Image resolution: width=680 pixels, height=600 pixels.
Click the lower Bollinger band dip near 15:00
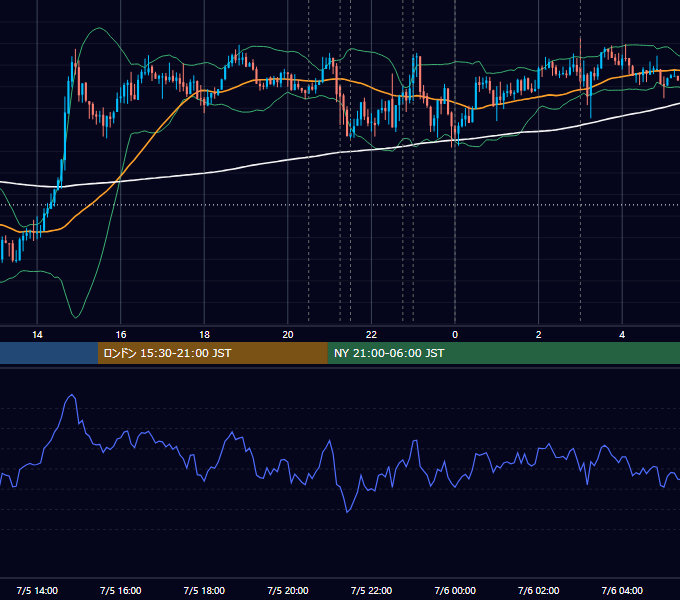point(76,317)
